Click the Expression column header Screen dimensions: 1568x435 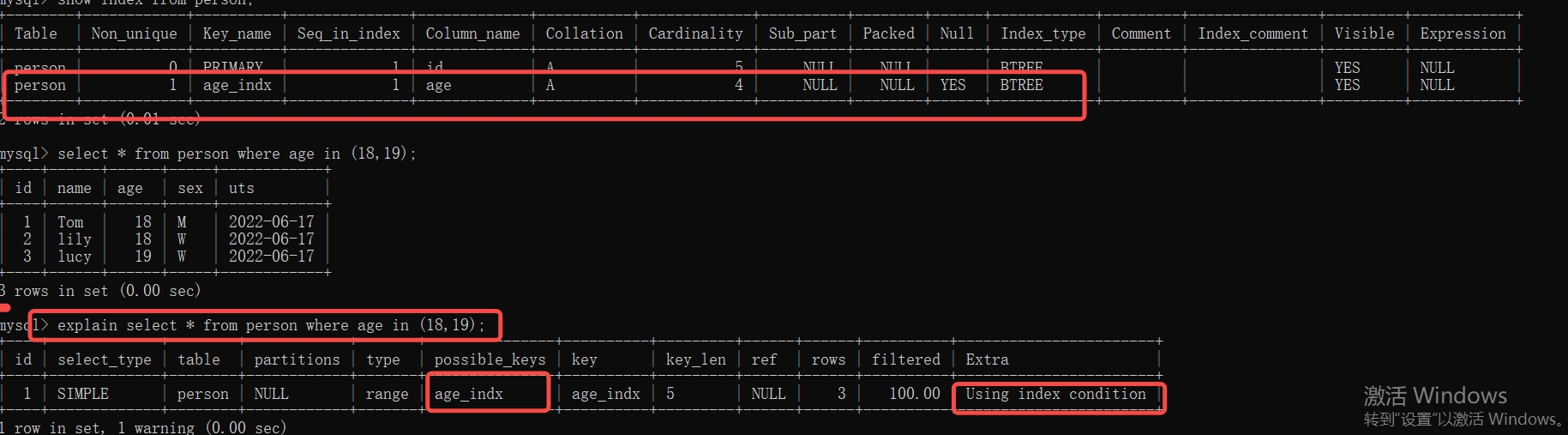[1463, 33]
